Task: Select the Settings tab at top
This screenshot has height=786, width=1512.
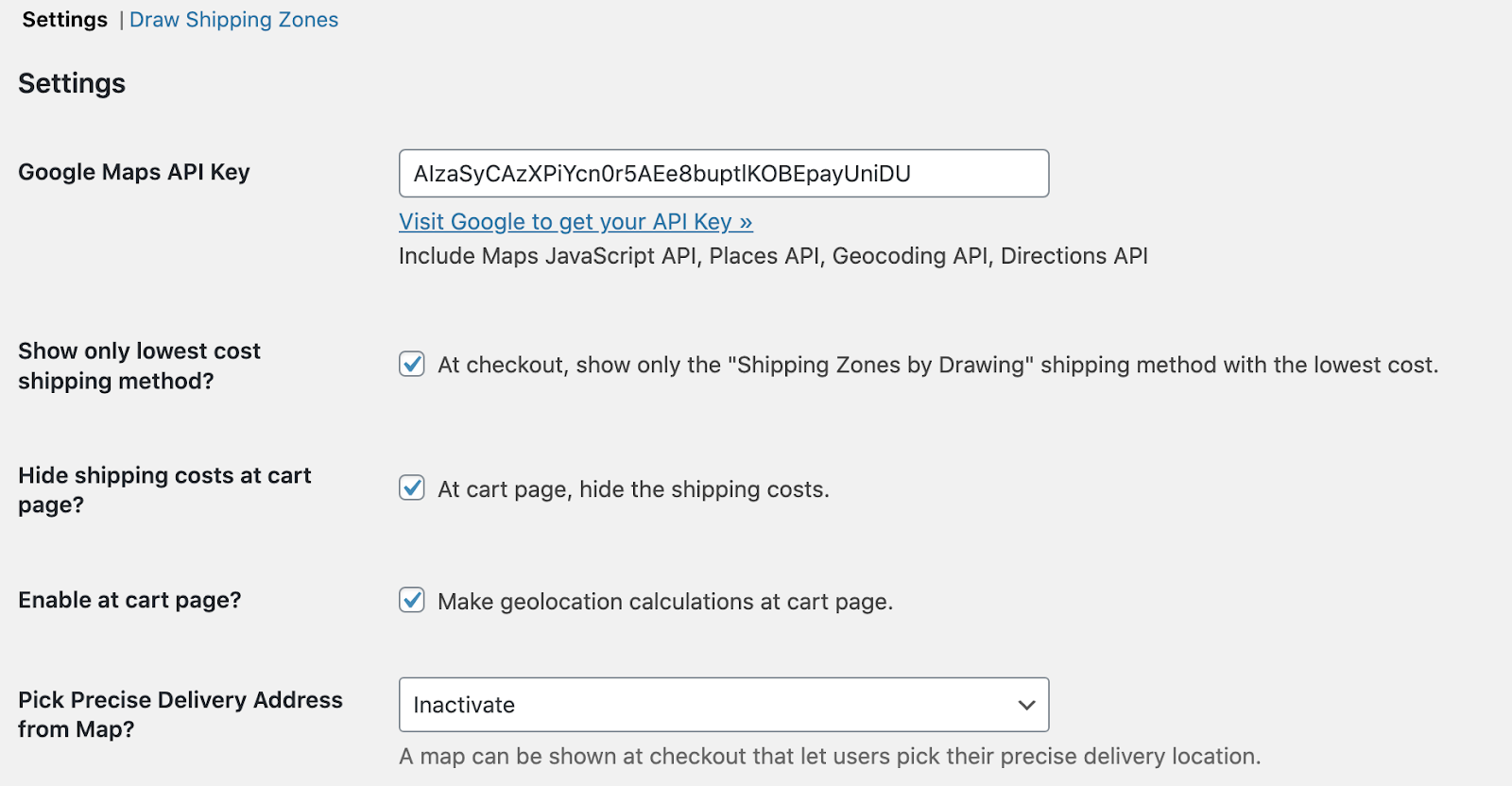Action: [x=64, y=20]
